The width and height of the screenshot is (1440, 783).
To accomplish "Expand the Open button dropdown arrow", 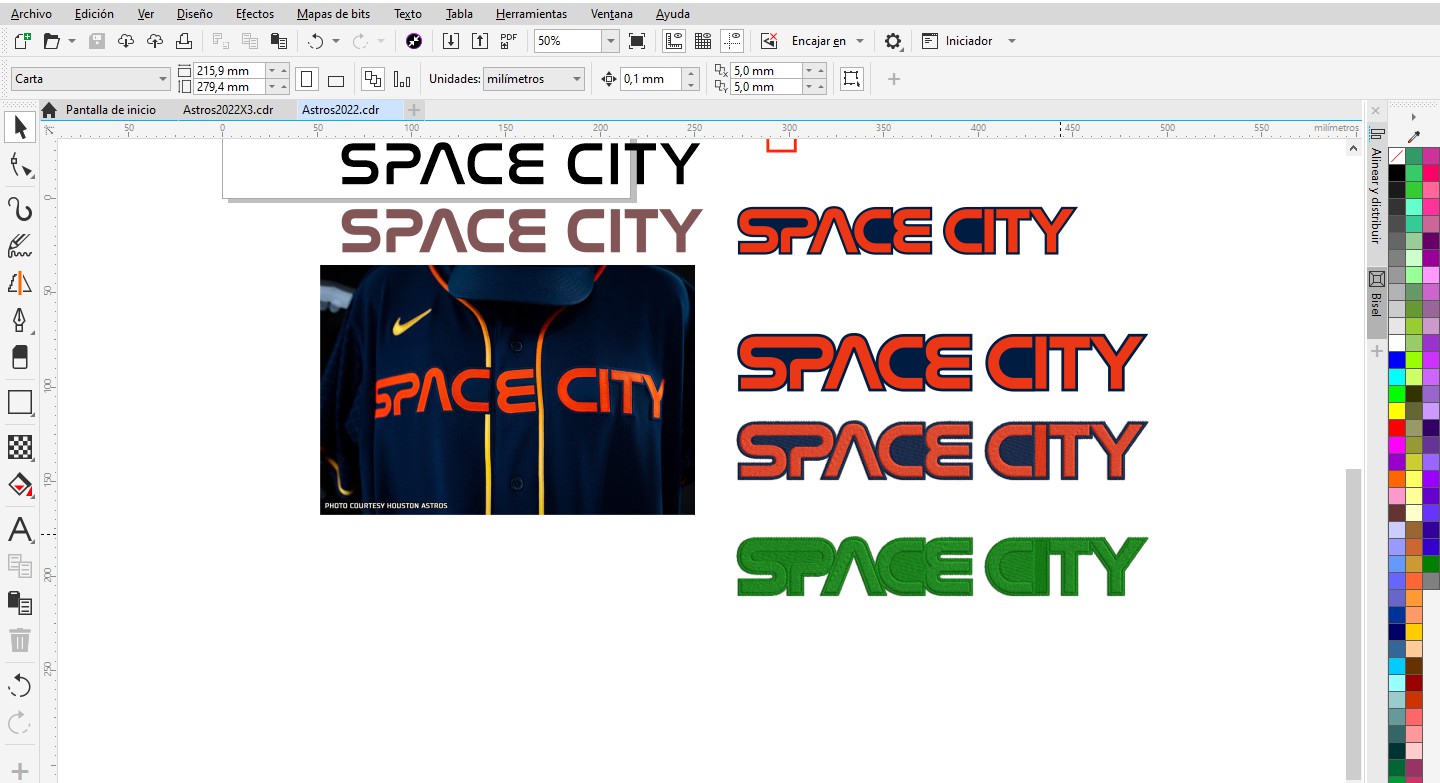I will 72,41.
